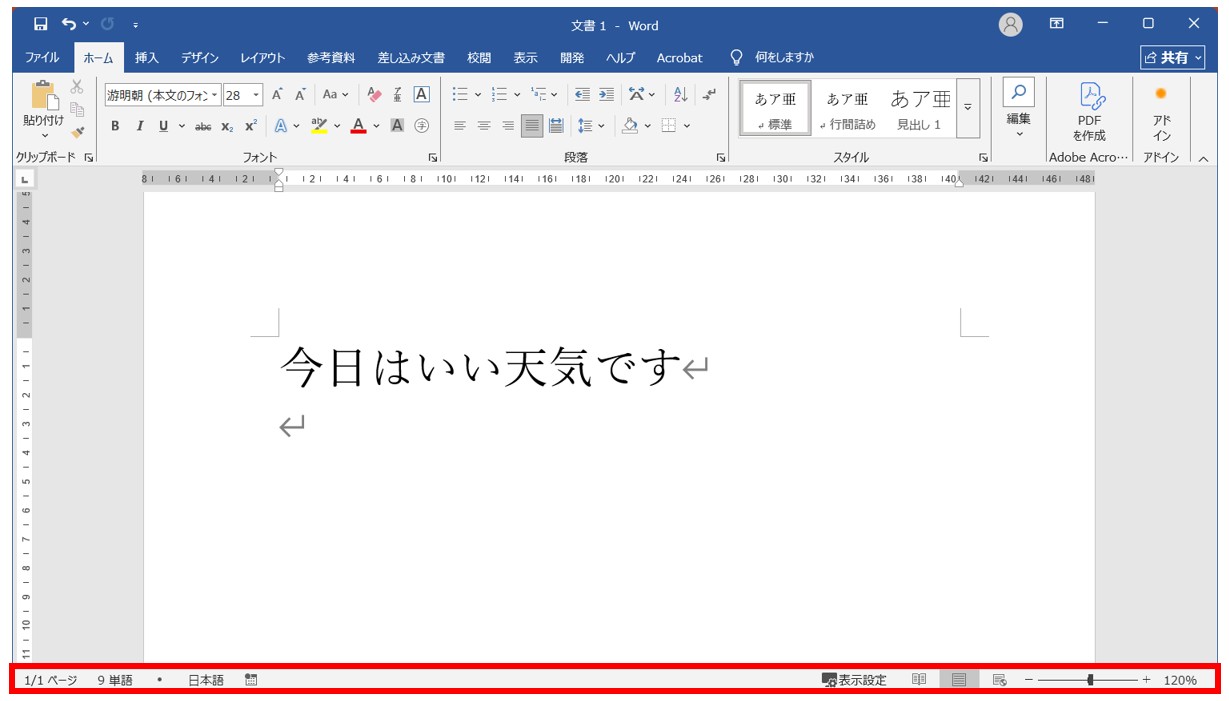Screen dimensions: 1229x701
Task: Click the yellow text highlight color button
Action: pyautogui.click(x=319, y=126)
